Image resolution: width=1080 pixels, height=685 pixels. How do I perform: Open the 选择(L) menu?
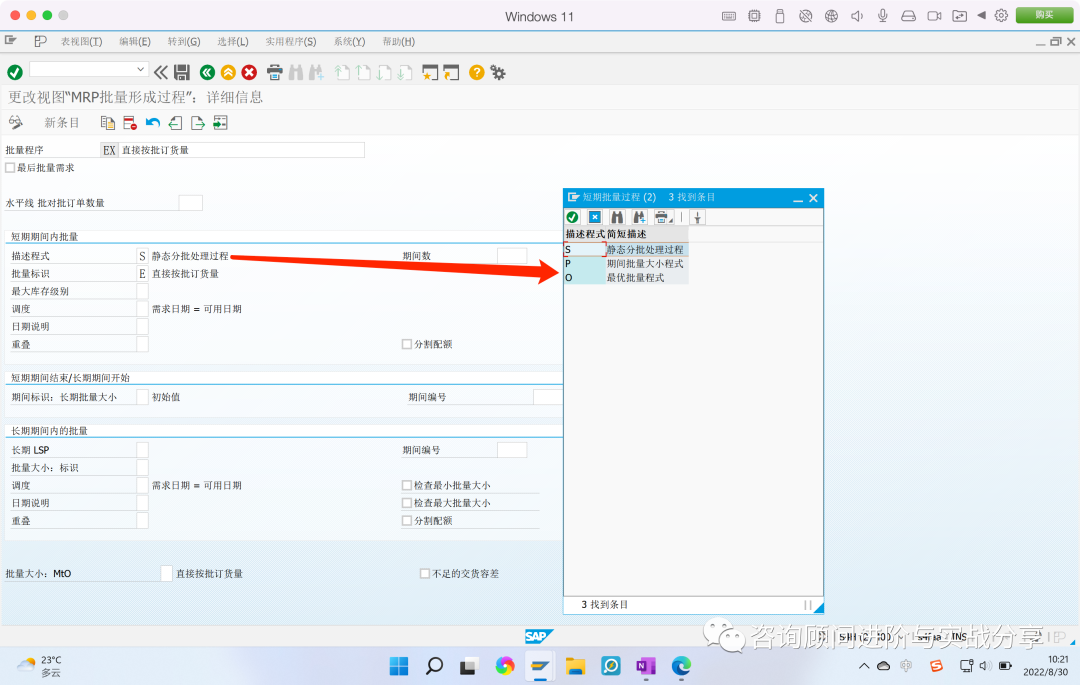pyautogui.click(x=233, y=41)
